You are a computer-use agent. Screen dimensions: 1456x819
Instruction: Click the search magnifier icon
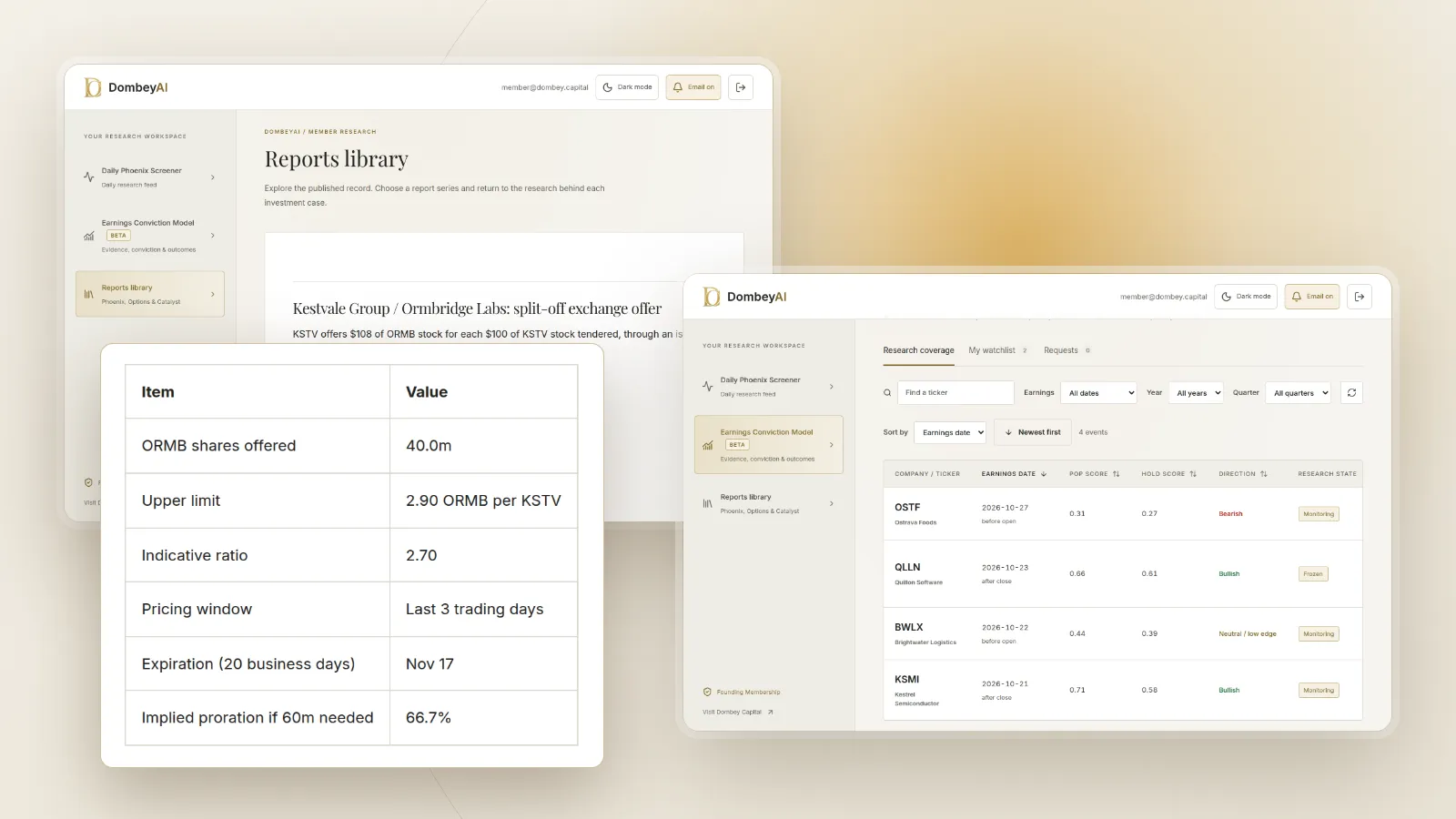point(887,393)
